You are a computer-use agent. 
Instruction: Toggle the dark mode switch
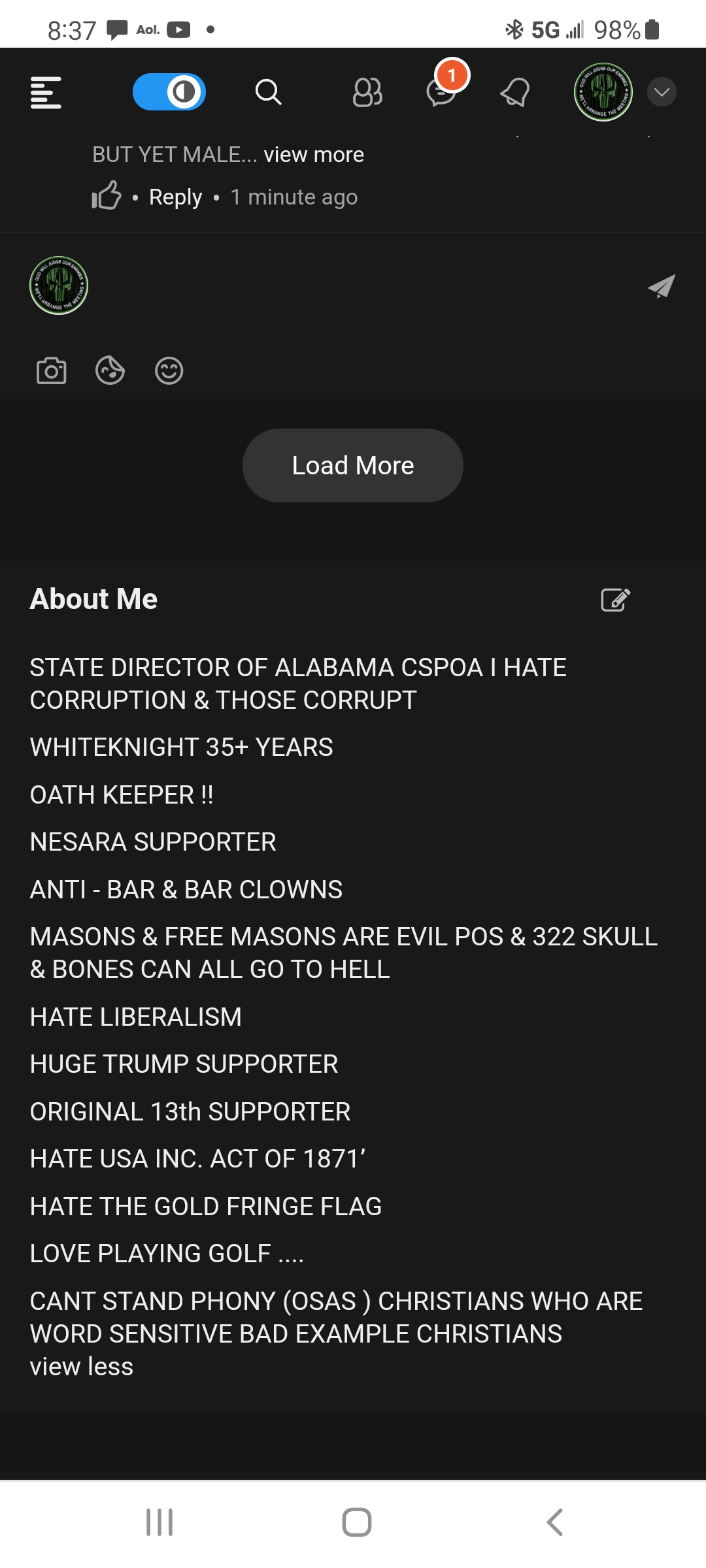[x=169, y=92]
